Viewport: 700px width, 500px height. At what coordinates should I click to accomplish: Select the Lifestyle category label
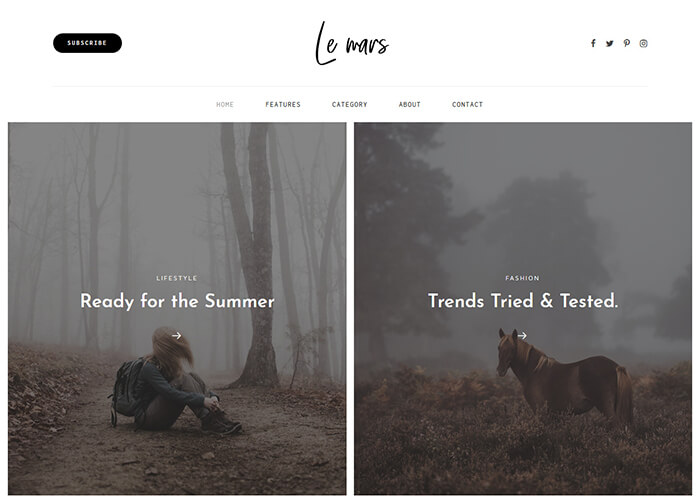(x=177, y=278)
